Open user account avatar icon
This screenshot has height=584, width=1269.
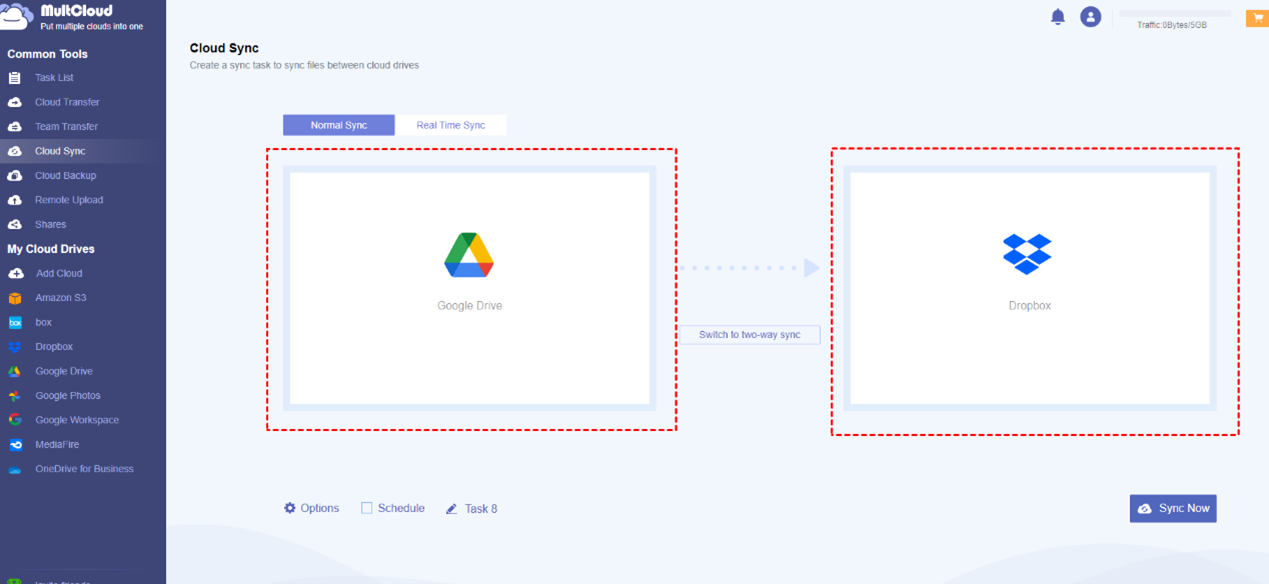pyautogui.click(x=1091, y=17)
